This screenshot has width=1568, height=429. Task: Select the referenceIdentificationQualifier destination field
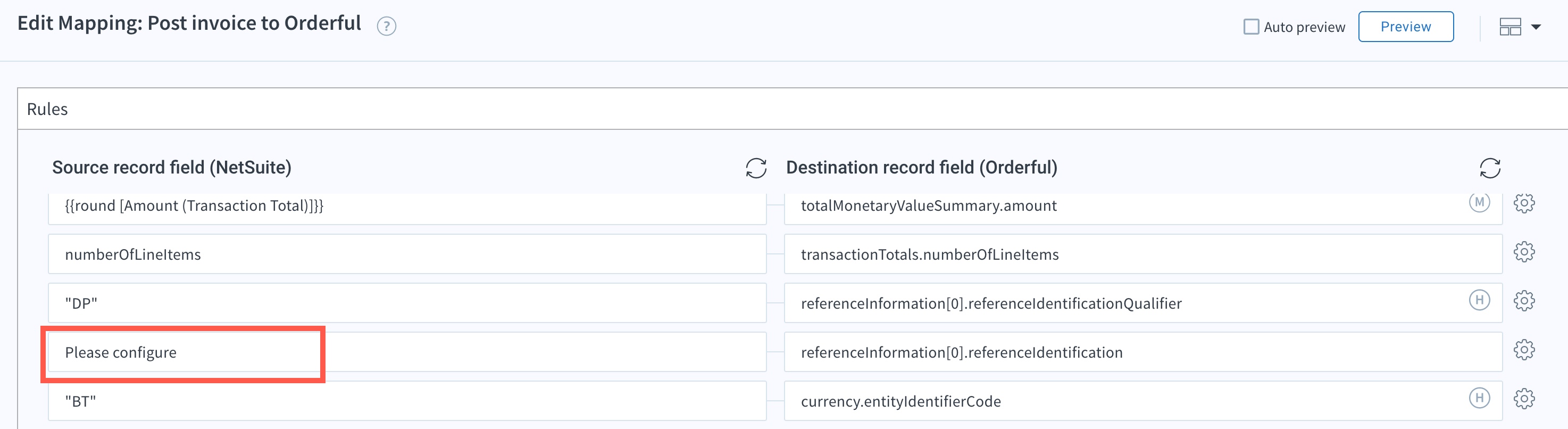1142,303
